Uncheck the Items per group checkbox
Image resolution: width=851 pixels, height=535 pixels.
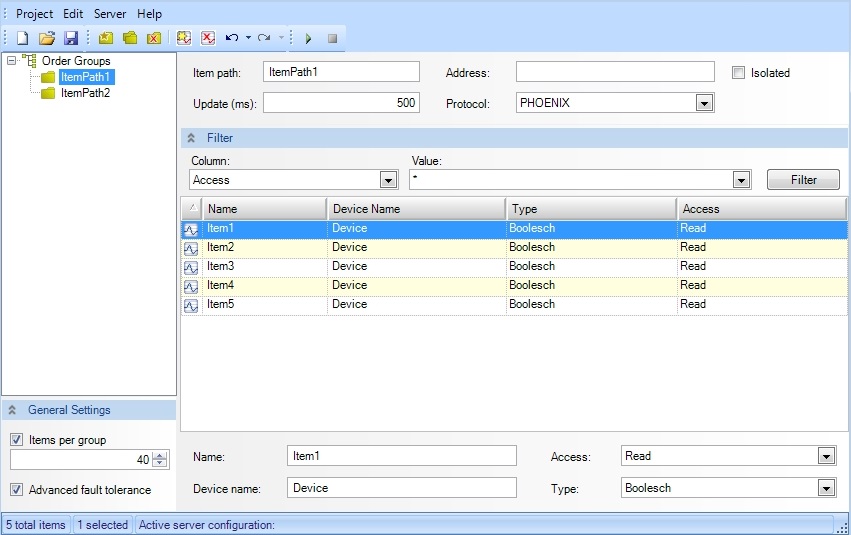[x=17, y=440]
